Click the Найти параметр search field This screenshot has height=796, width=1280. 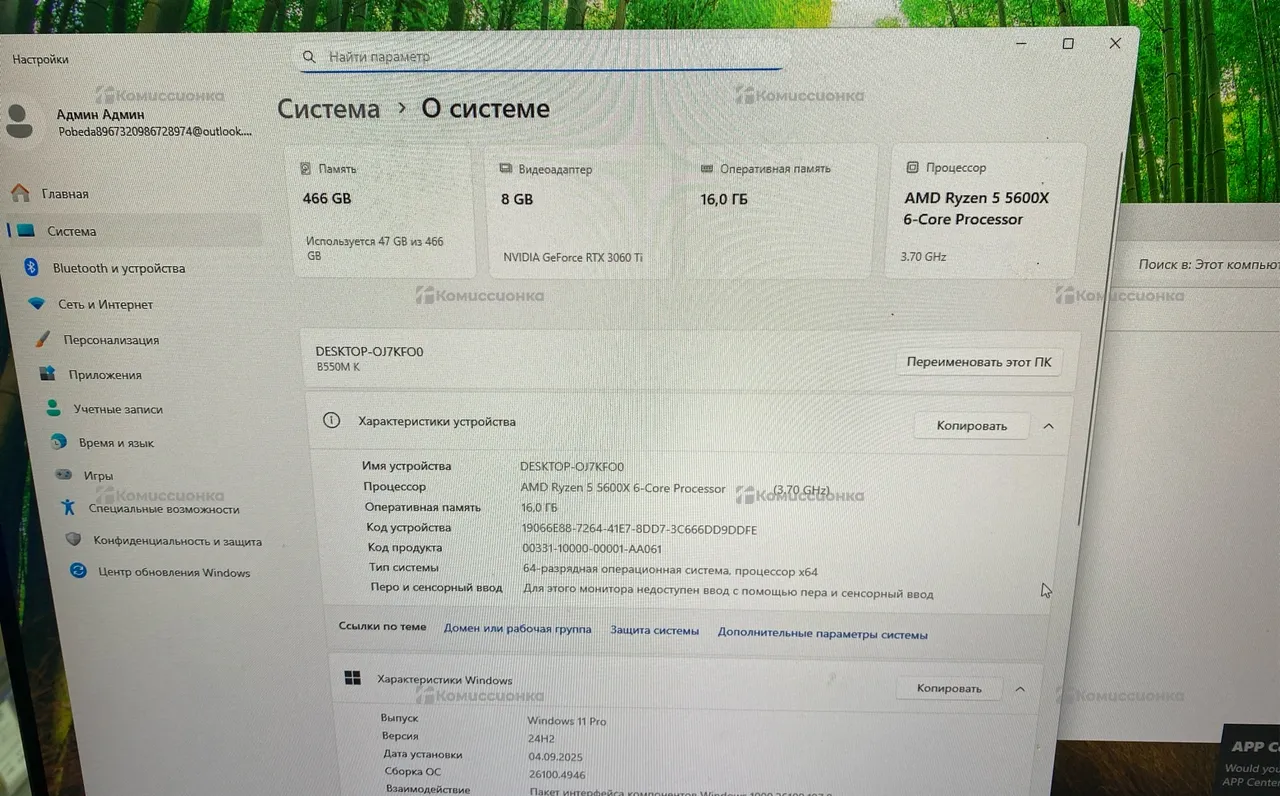click(x=540, y=57)
